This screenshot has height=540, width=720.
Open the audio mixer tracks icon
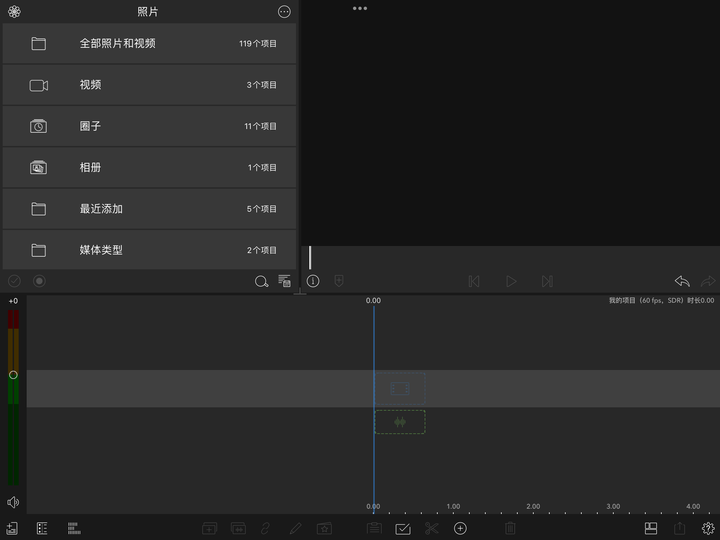click(x=74, y=529)
